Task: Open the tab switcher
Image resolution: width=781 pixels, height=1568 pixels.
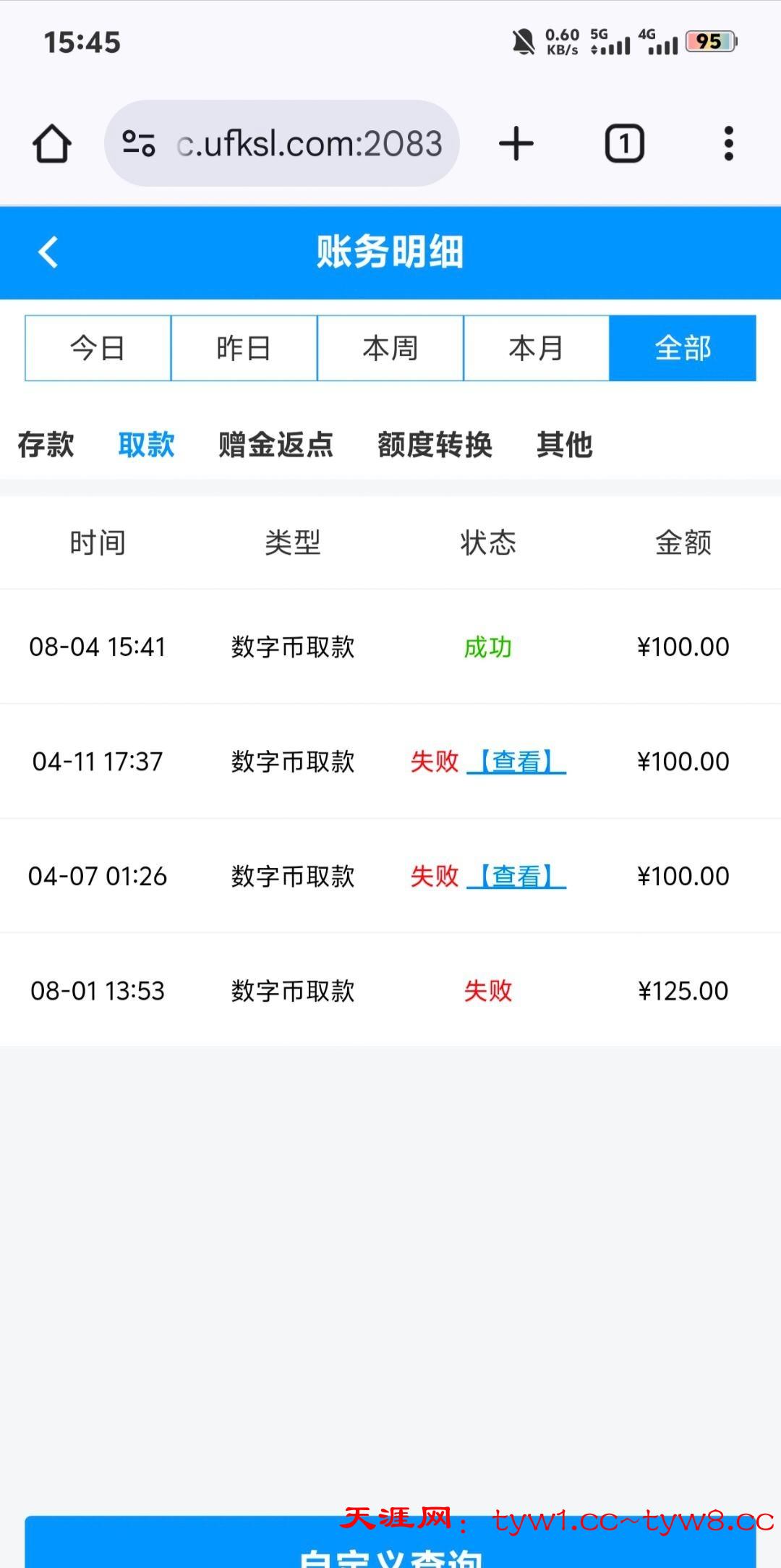Action: tap(624, 143)
